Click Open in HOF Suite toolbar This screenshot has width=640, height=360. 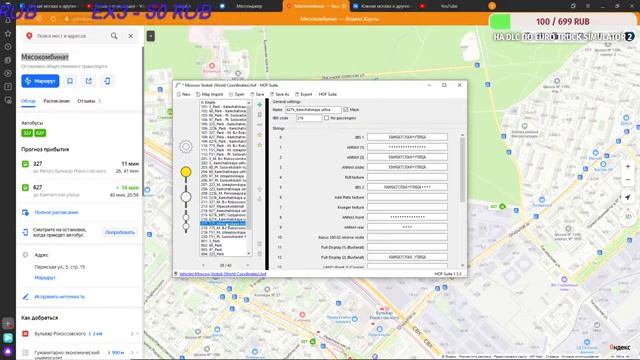pos(237,94)
